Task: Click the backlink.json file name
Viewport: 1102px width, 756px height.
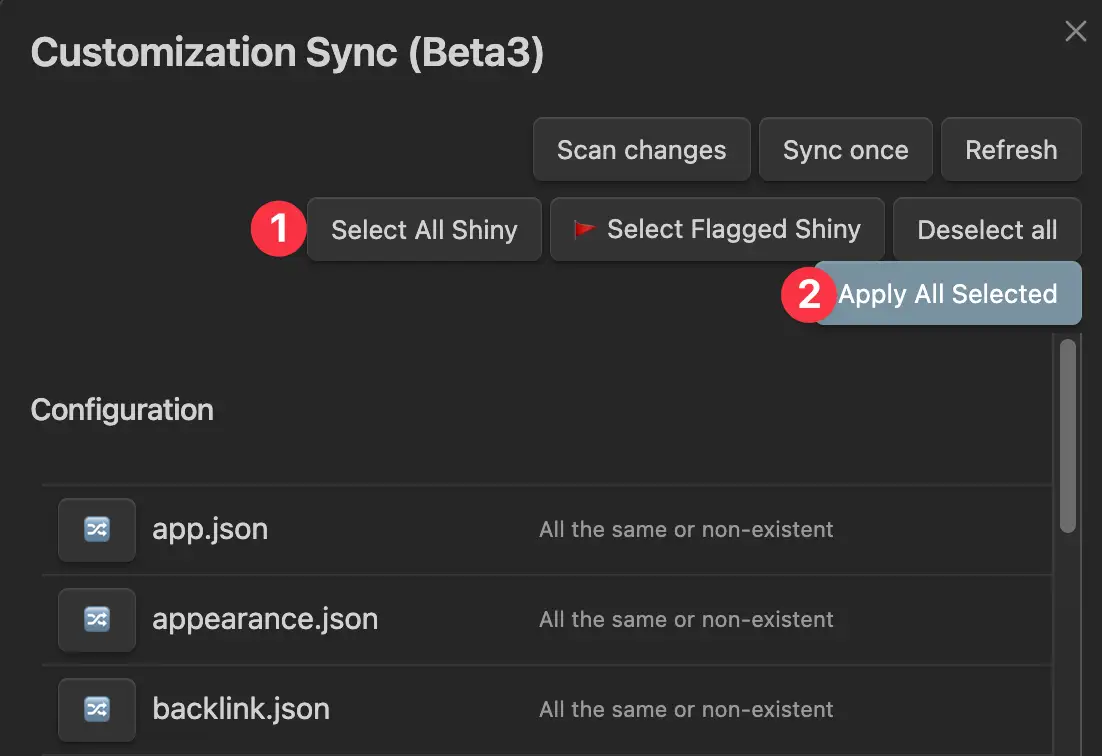Action: click(x=241, y=709)
